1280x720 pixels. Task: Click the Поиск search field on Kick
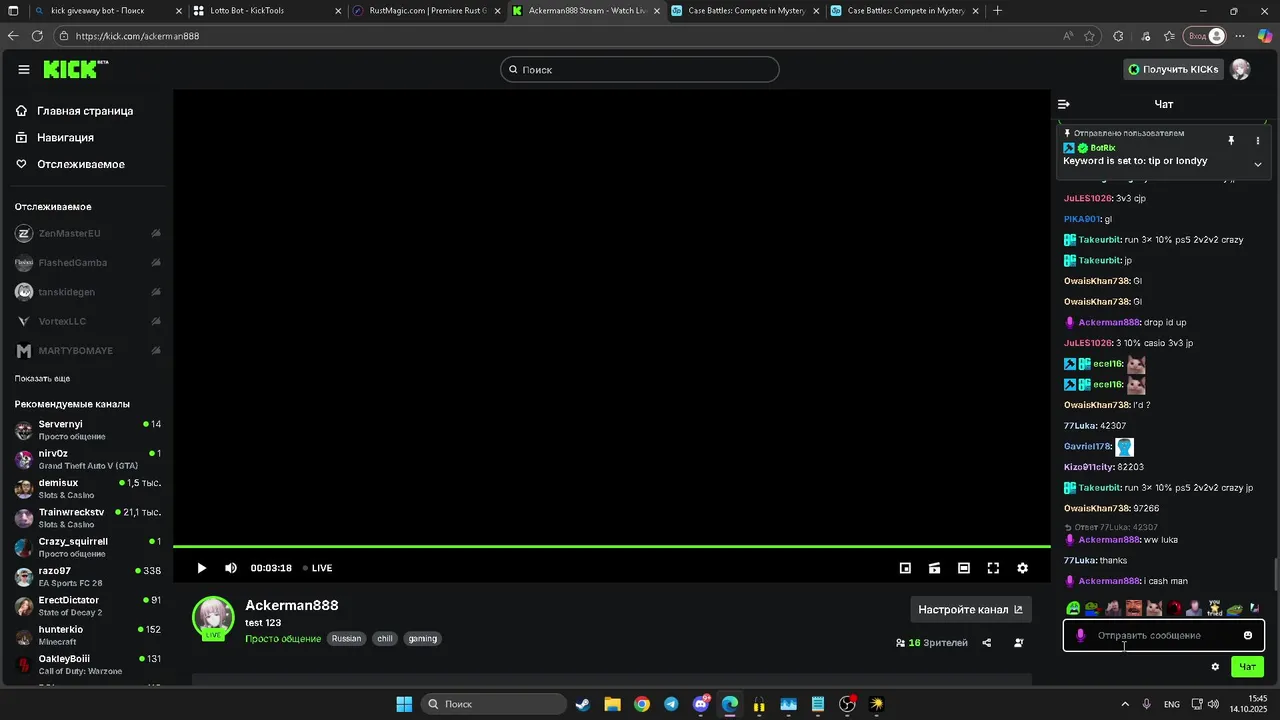point(640,69)
